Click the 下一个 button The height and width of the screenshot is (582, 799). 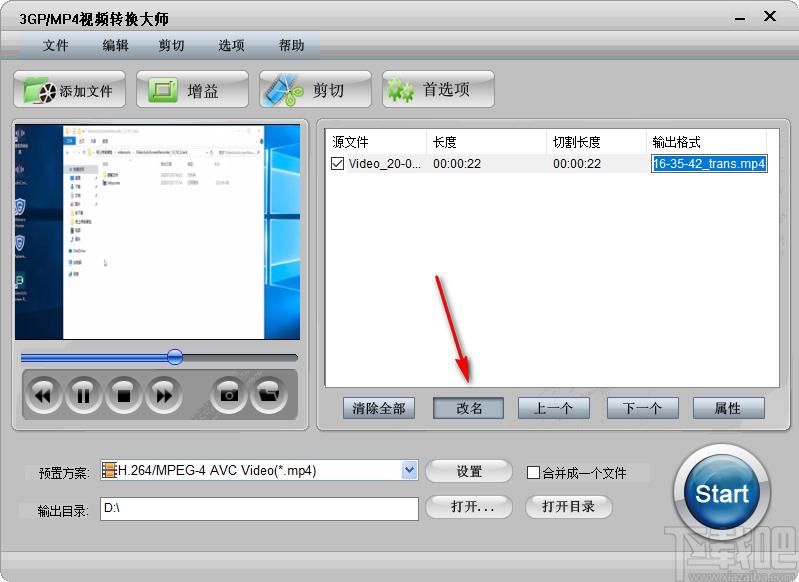click(643, 408)
